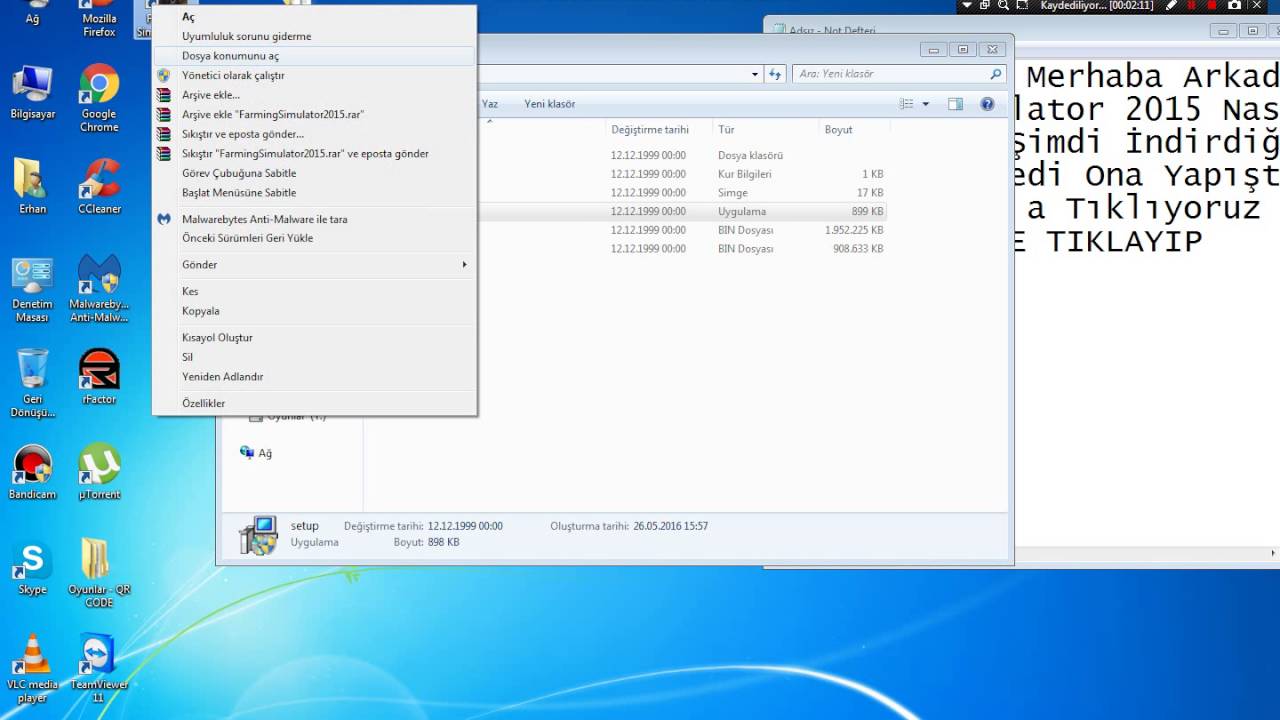Select Görev Çubuğuna Sabitle
Viewport: 1280px width, 720px height.
pos(315,173)
